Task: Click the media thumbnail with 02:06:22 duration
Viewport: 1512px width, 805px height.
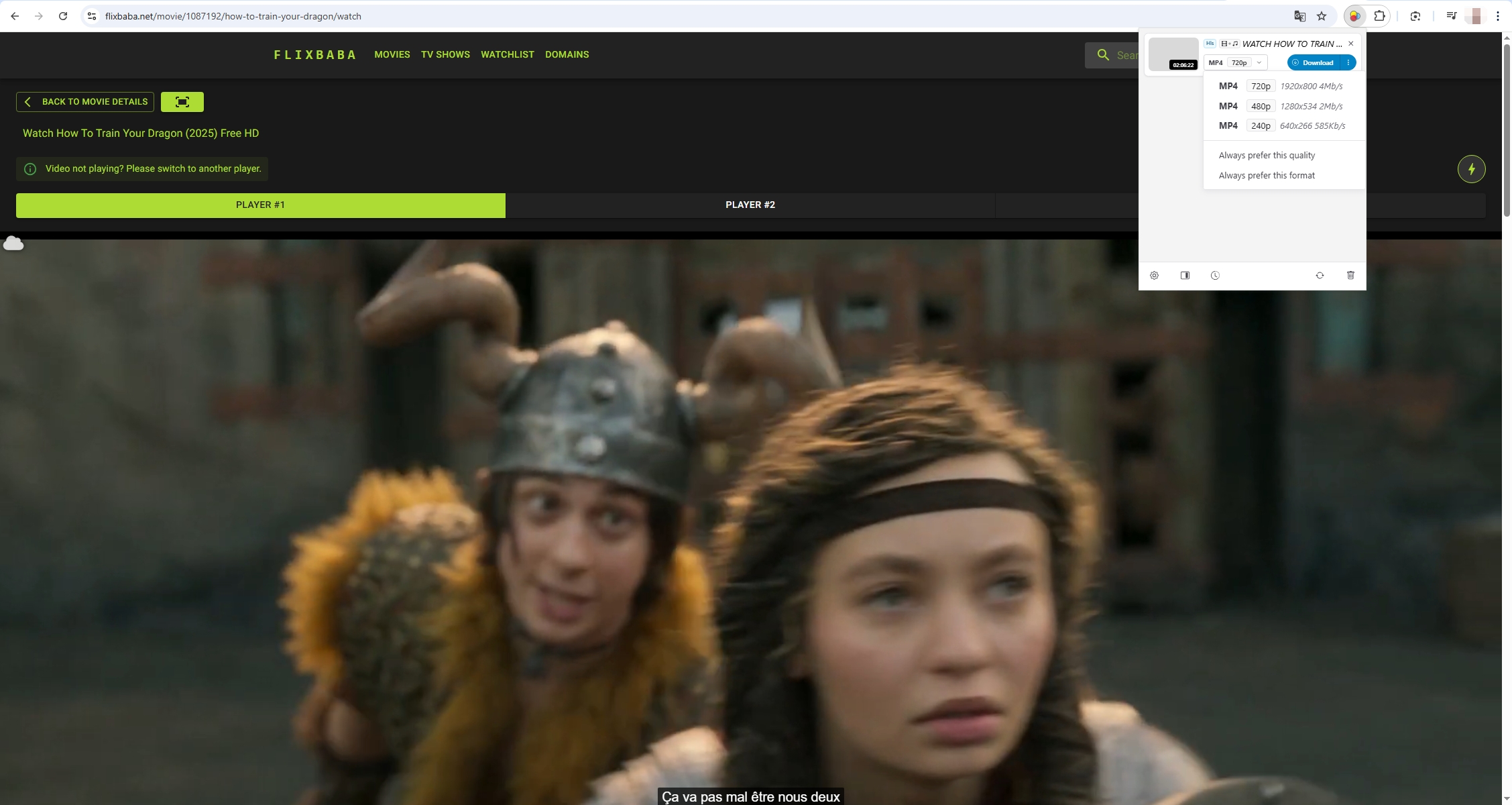Action: click(x=1173, y=54)
